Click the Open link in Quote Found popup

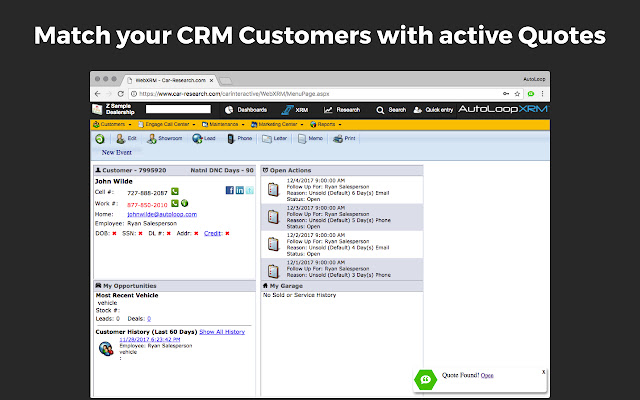(487, 376)
